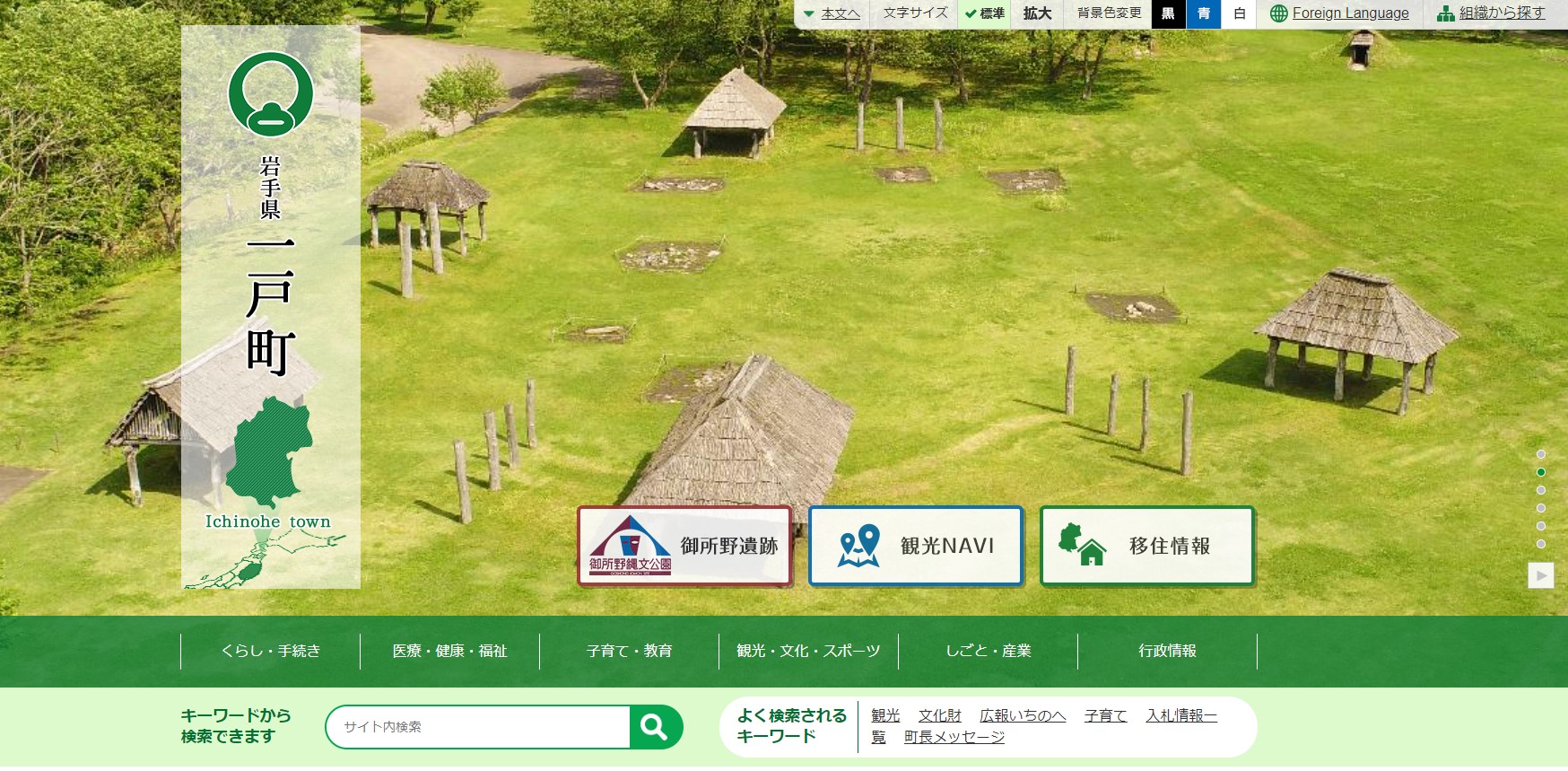Open the 子育て・教育 menu

pyautogui.click(x=630, y=651)
